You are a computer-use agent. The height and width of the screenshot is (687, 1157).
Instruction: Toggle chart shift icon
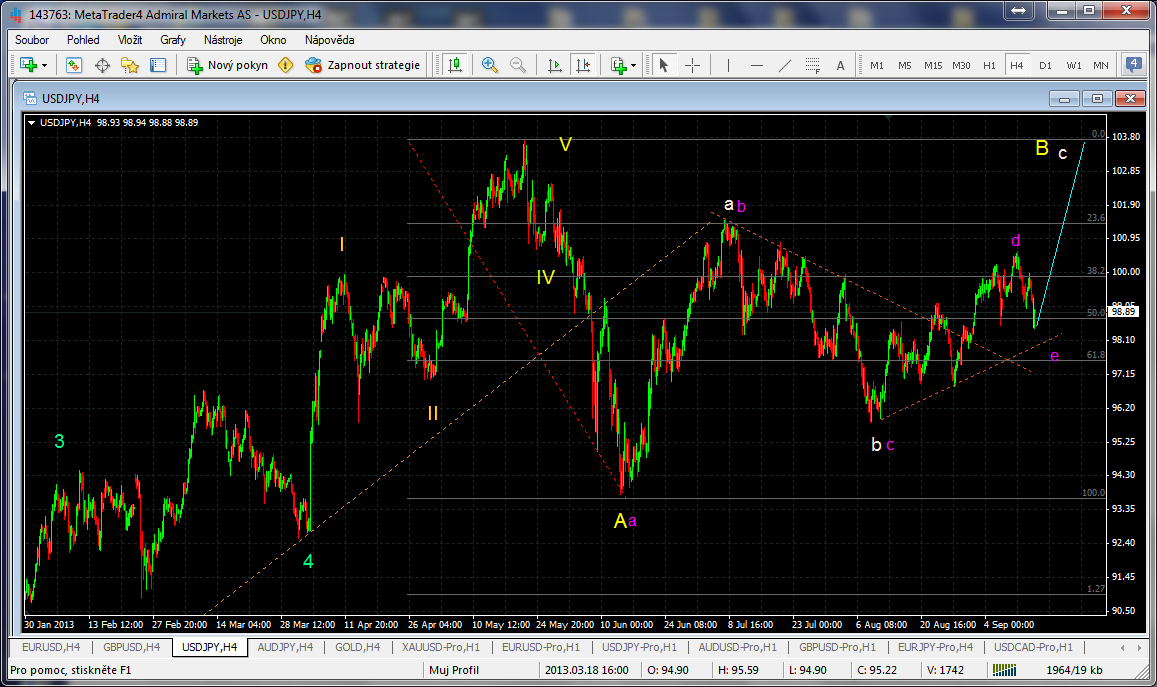tap(583, 65)
